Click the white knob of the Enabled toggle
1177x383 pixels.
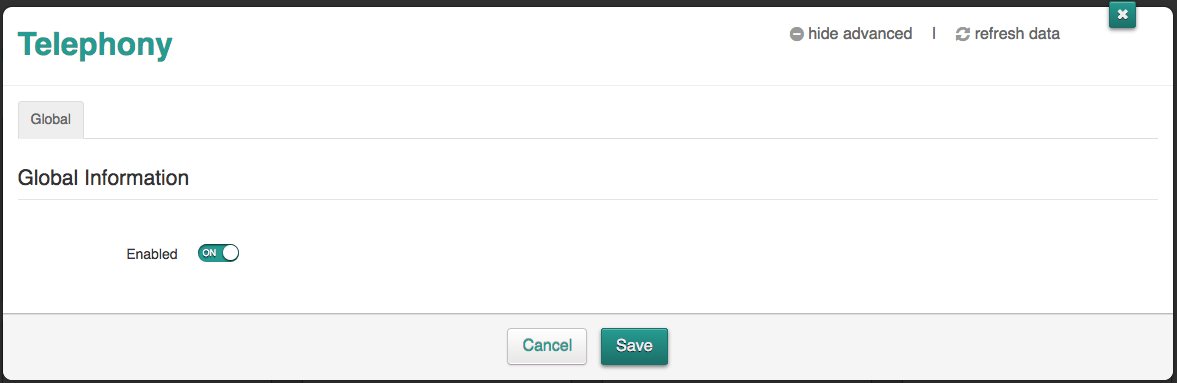[x=230, y=253]
